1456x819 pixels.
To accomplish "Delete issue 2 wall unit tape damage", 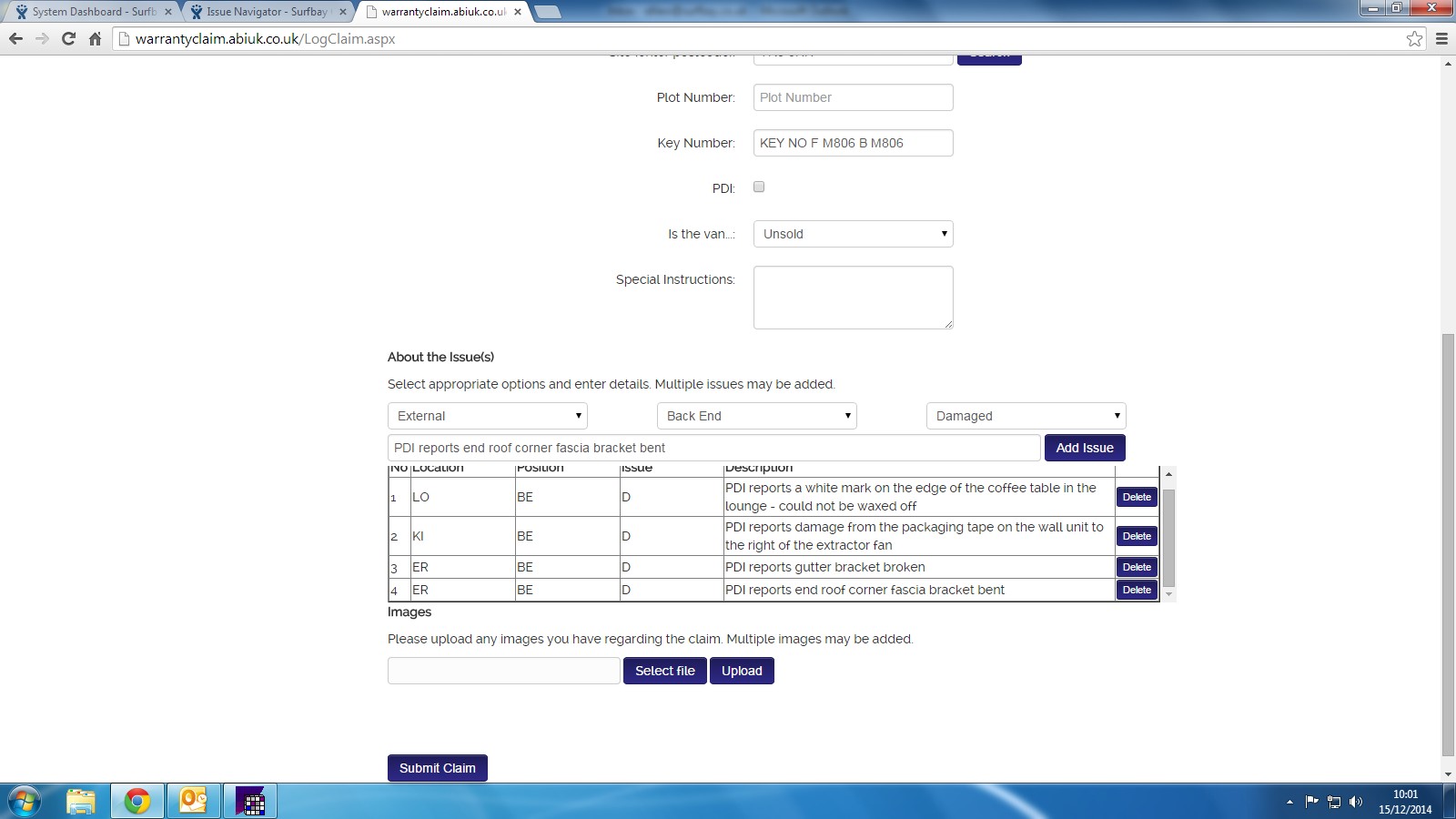I will (x=1137, y=536).
